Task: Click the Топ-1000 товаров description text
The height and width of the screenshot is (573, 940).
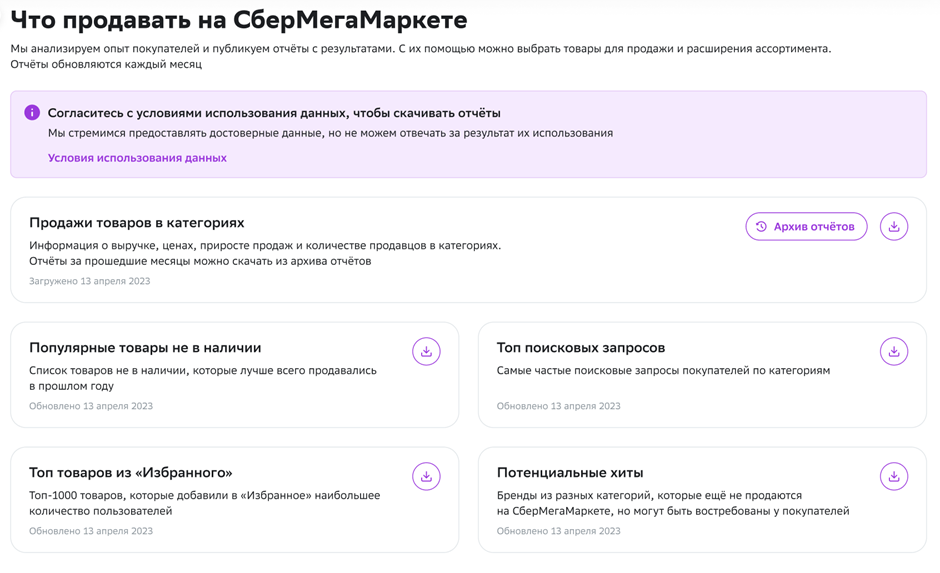Action: pyautogui.click(x=204, y=503)
